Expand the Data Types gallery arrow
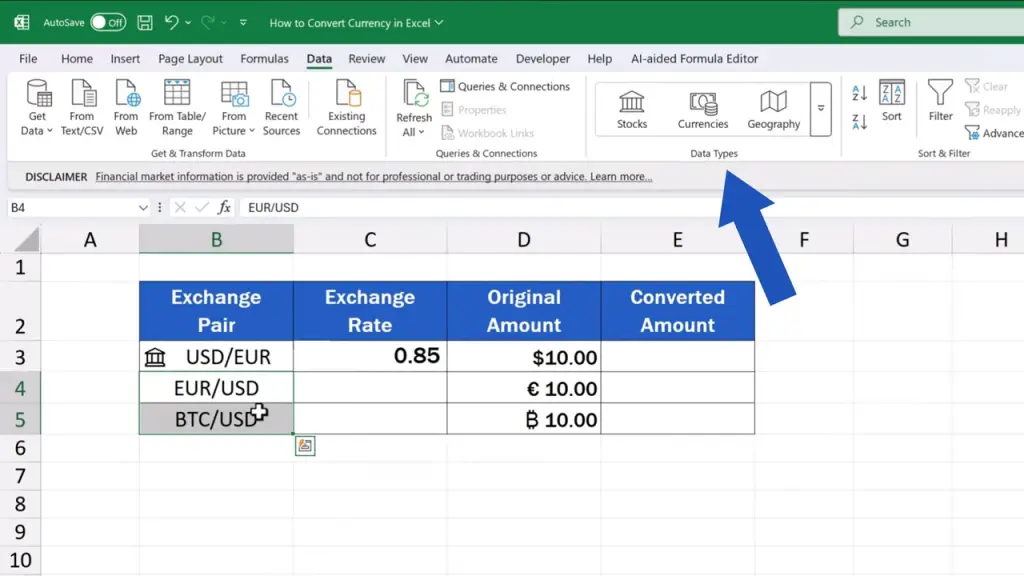 pyautogui.click(x=821, y=109)
